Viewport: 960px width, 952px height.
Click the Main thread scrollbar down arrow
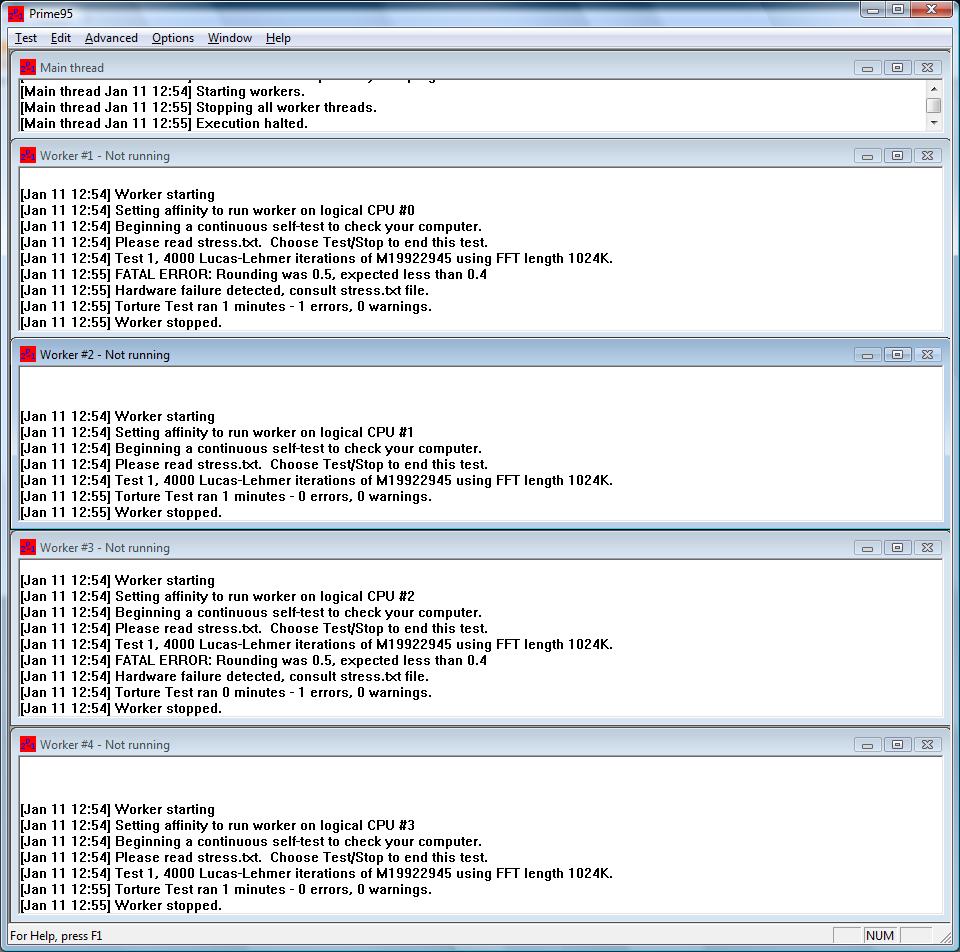click(934, 123)
